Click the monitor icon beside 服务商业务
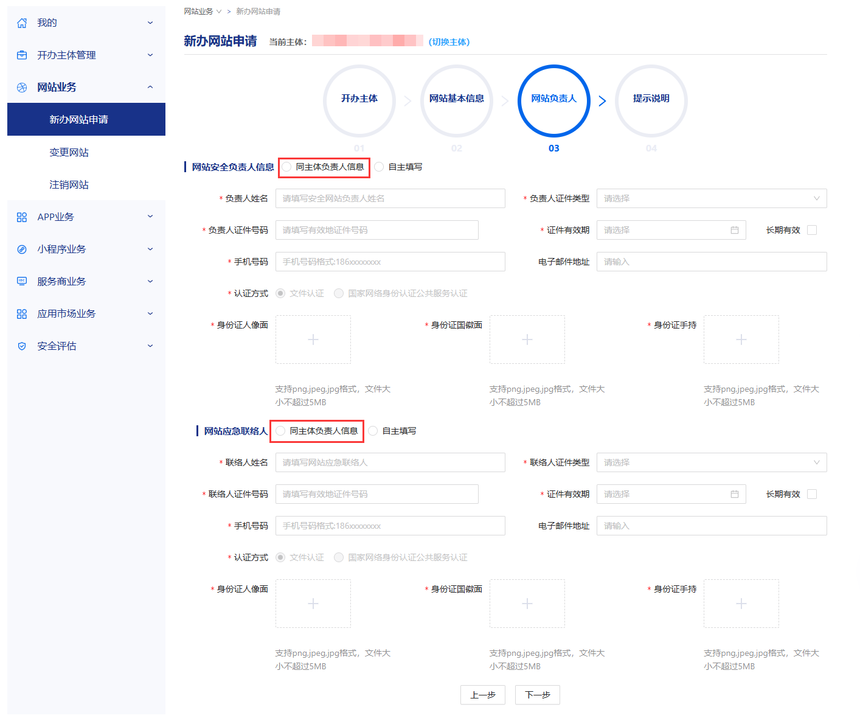The height and width of the screenshot is (721, 860). (x=22, y=282)
